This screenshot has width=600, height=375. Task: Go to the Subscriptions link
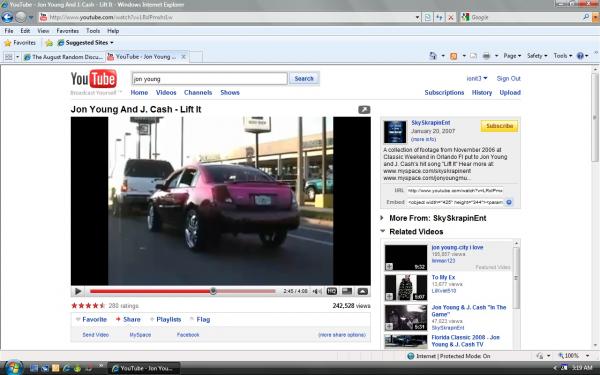tap(444, 93)
